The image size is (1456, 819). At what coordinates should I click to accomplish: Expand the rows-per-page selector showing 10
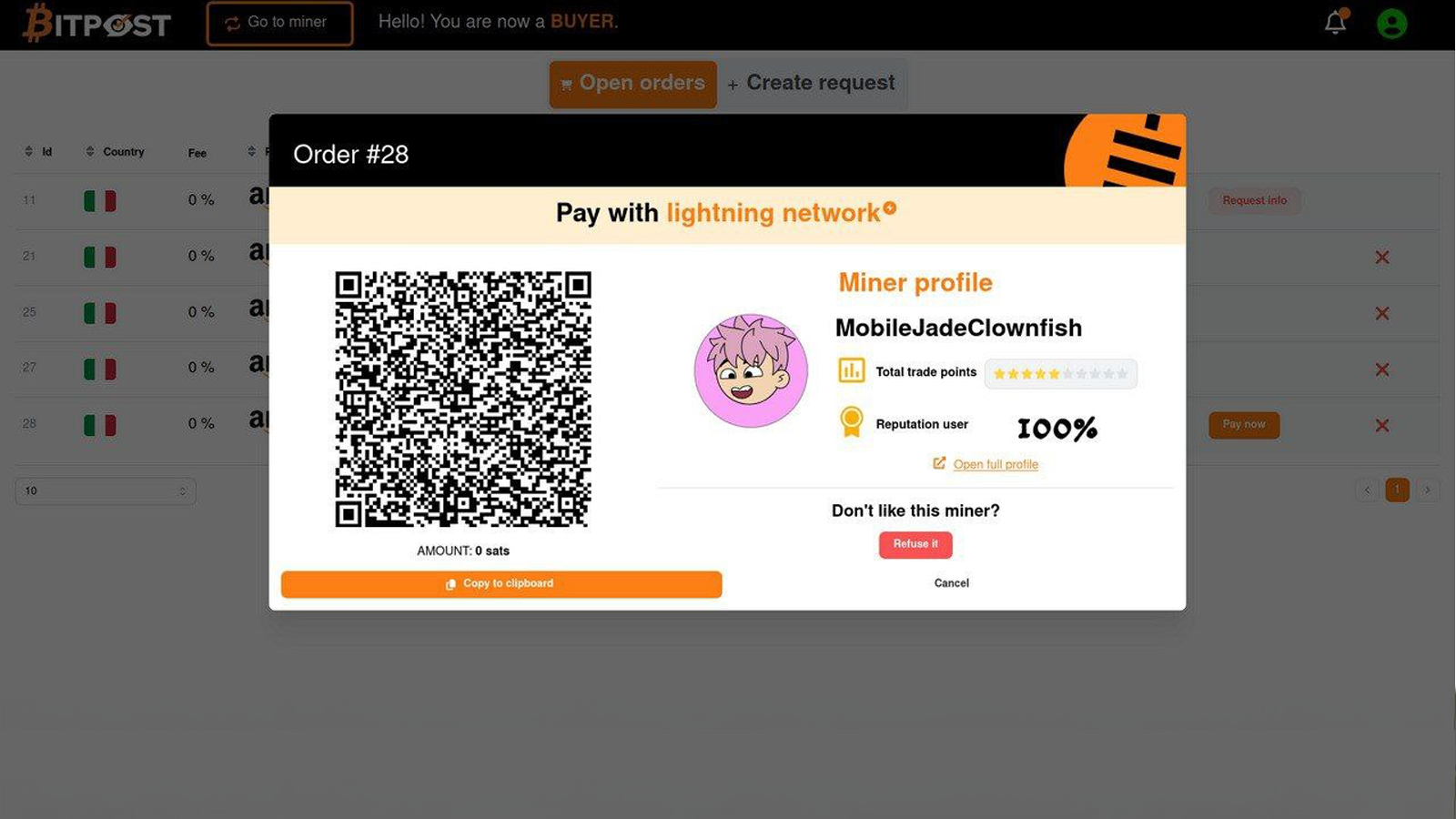tap(106, 490)
